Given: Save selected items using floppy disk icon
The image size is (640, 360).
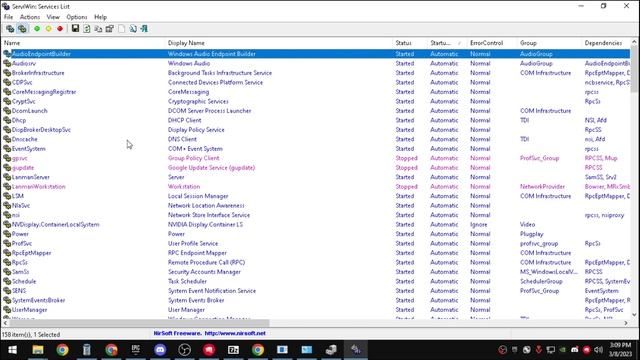Looking at the screenshot, I should [75, 29].
